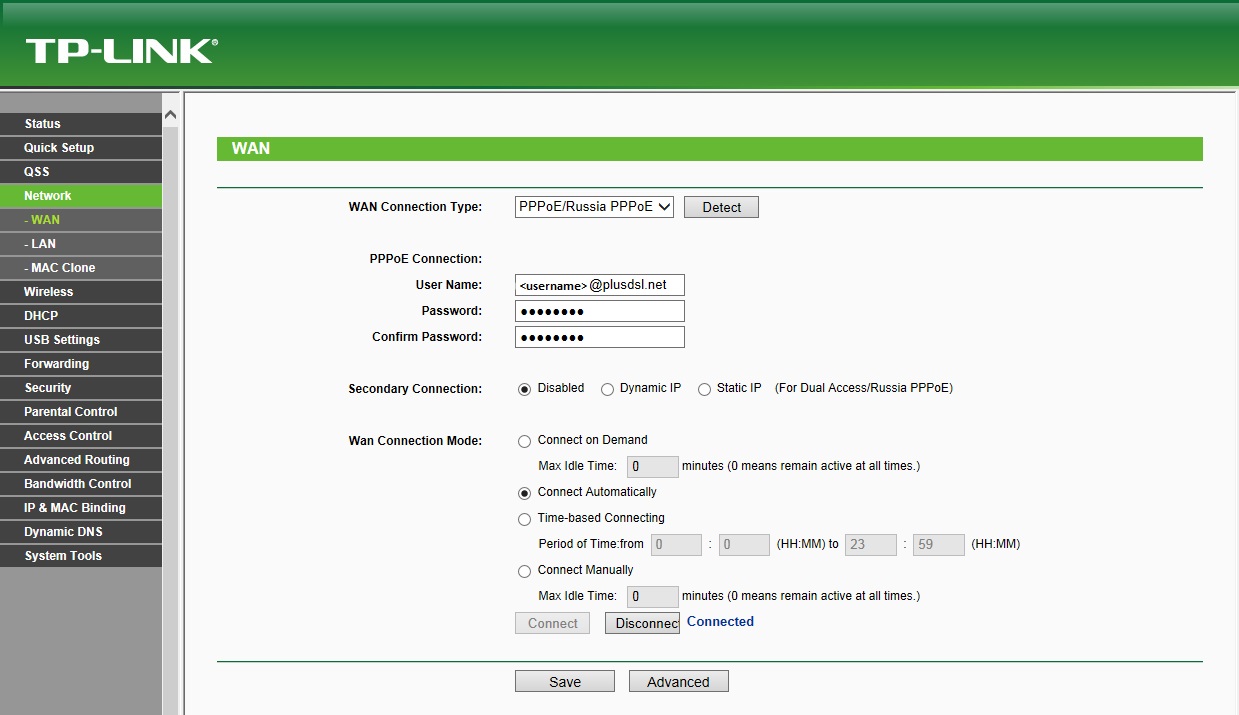Viewport: 1239px width, 715px height.
Task: Click the Confirm Password field
Action: click(x=599, y=337)
